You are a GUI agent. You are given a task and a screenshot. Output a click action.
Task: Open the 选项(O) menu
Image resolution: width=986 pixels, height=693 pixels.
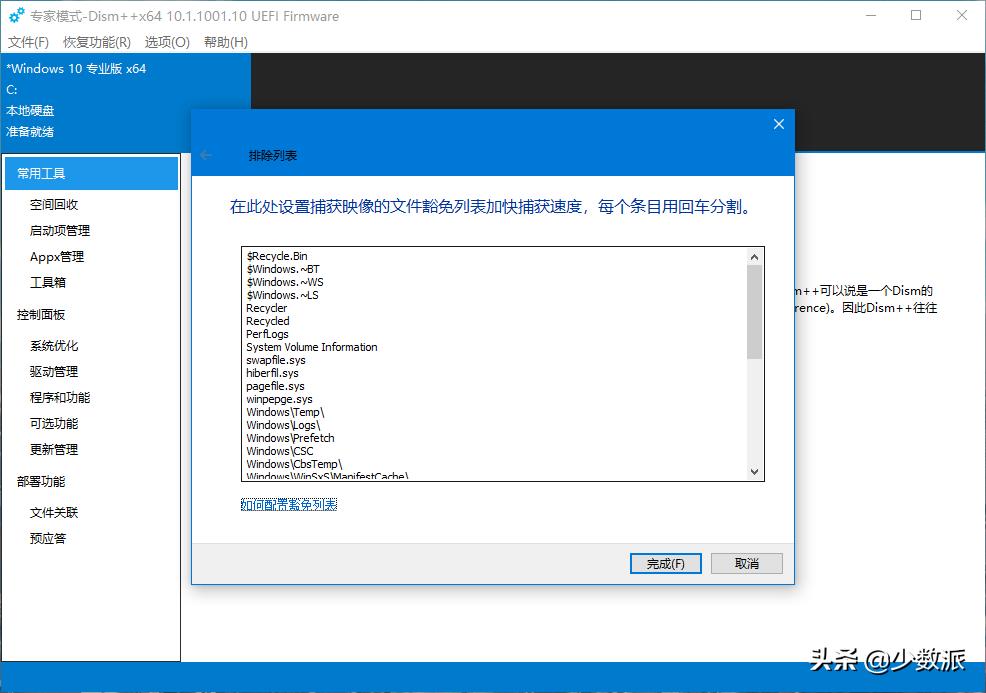click(166, 42)
